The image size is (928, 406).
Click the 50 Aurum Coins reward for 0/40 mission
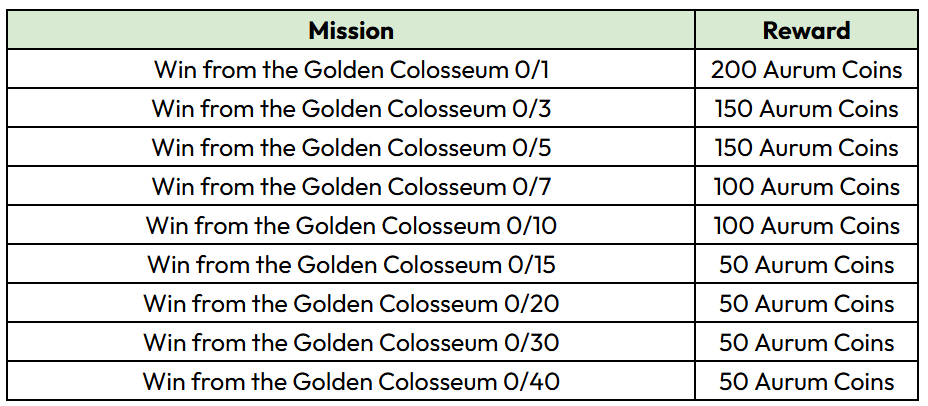tap(806, 382)
